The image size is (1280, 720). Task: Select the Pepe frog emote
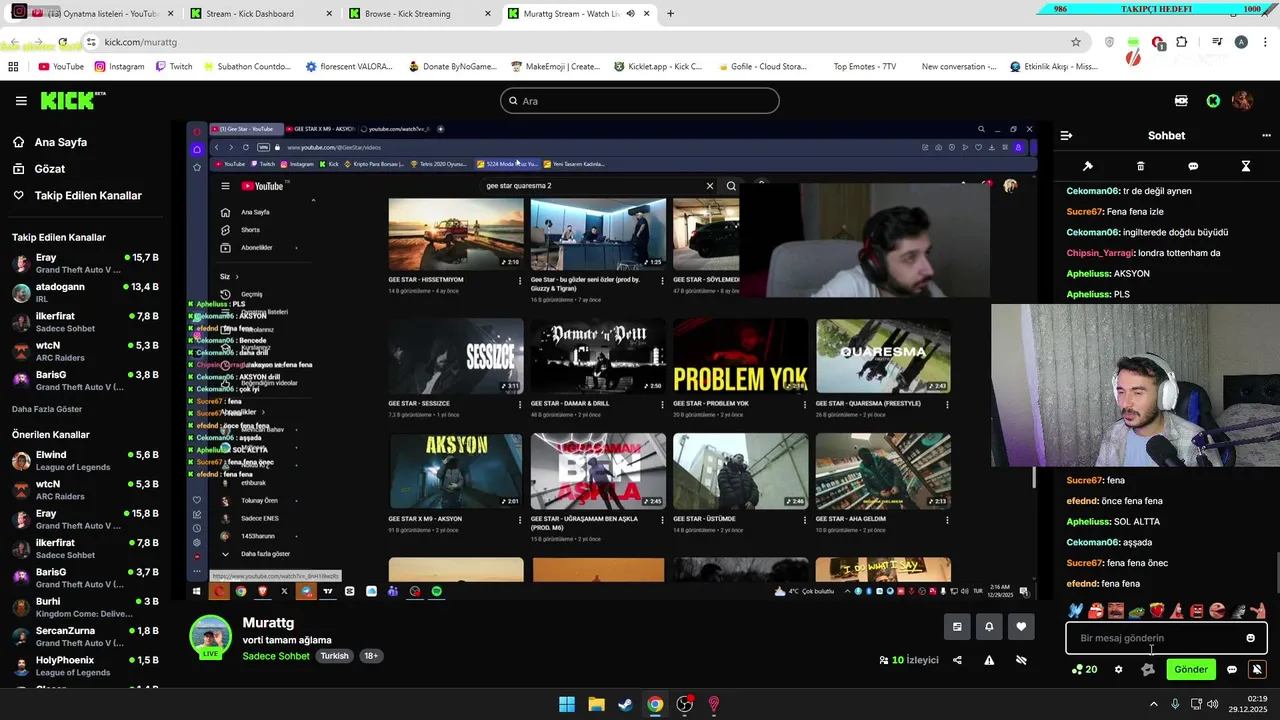tap(1136, 611)
